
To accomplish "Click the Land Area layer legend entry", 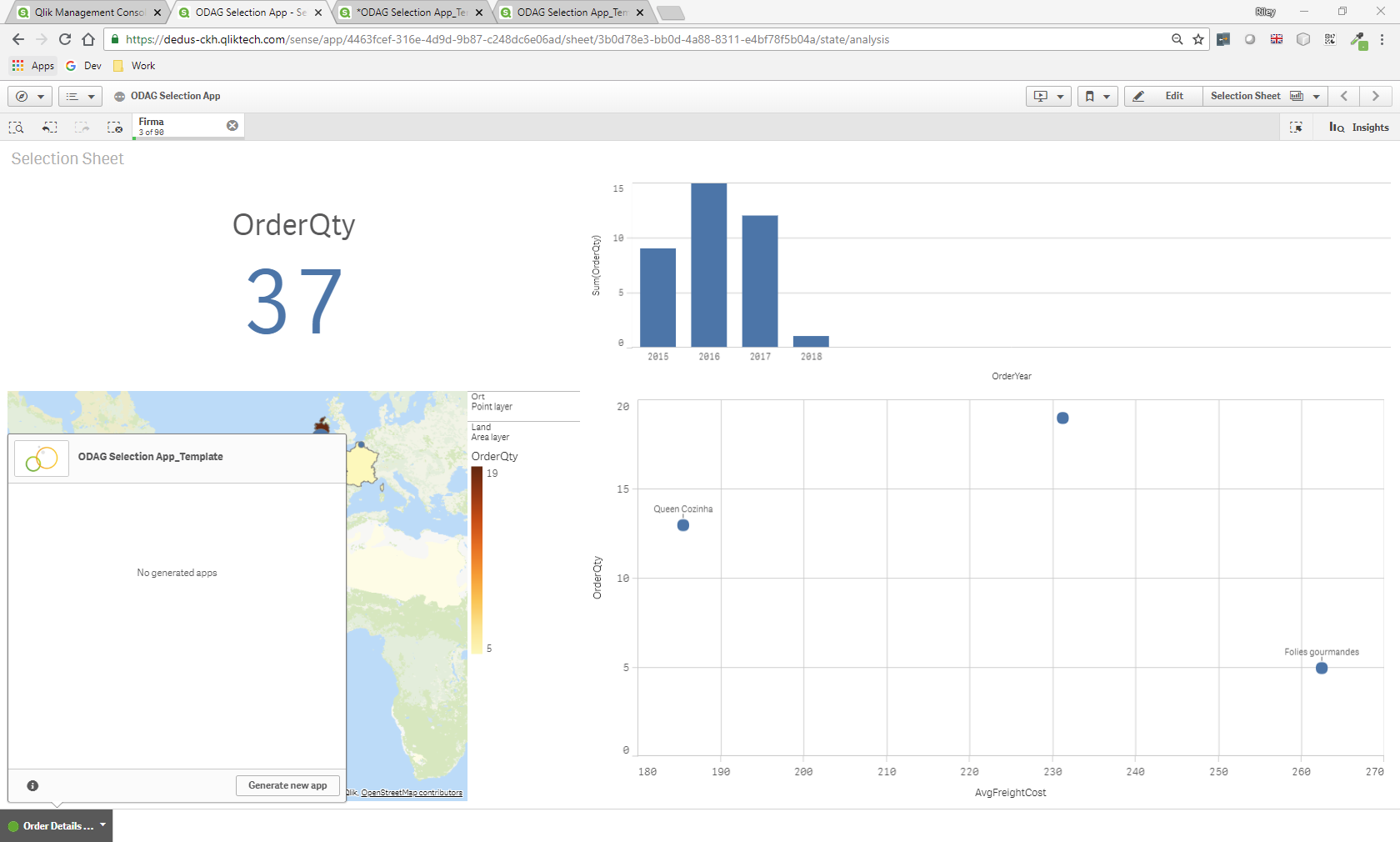I will coord(490,432).
